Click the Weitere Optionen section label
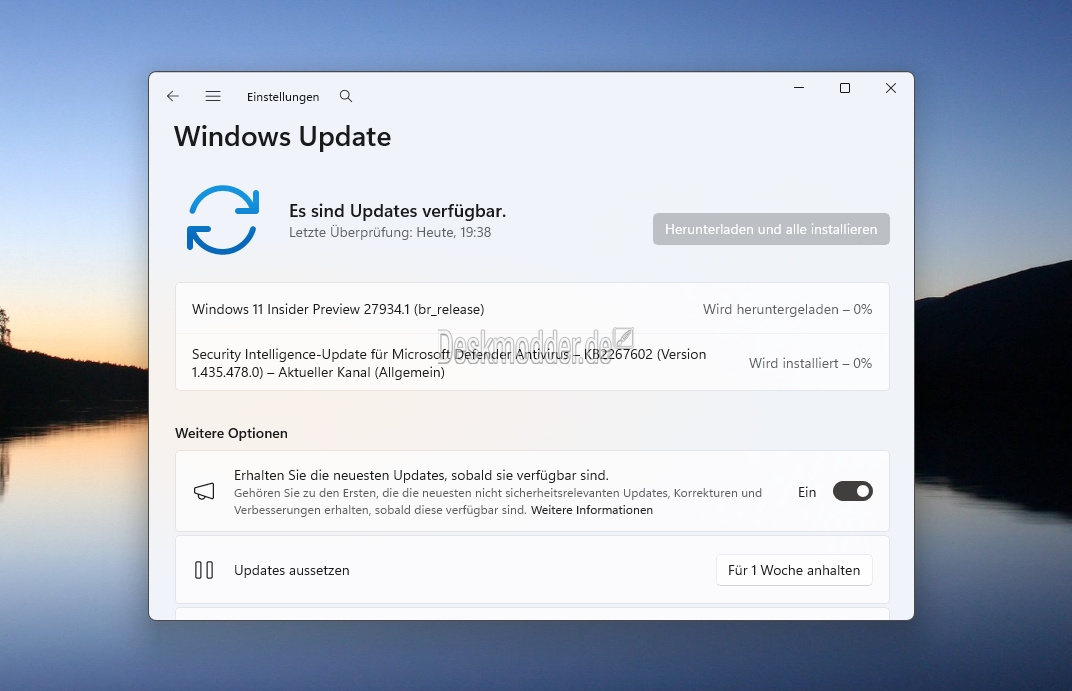This screenshot has height=691, width=1072. point(231,433)
